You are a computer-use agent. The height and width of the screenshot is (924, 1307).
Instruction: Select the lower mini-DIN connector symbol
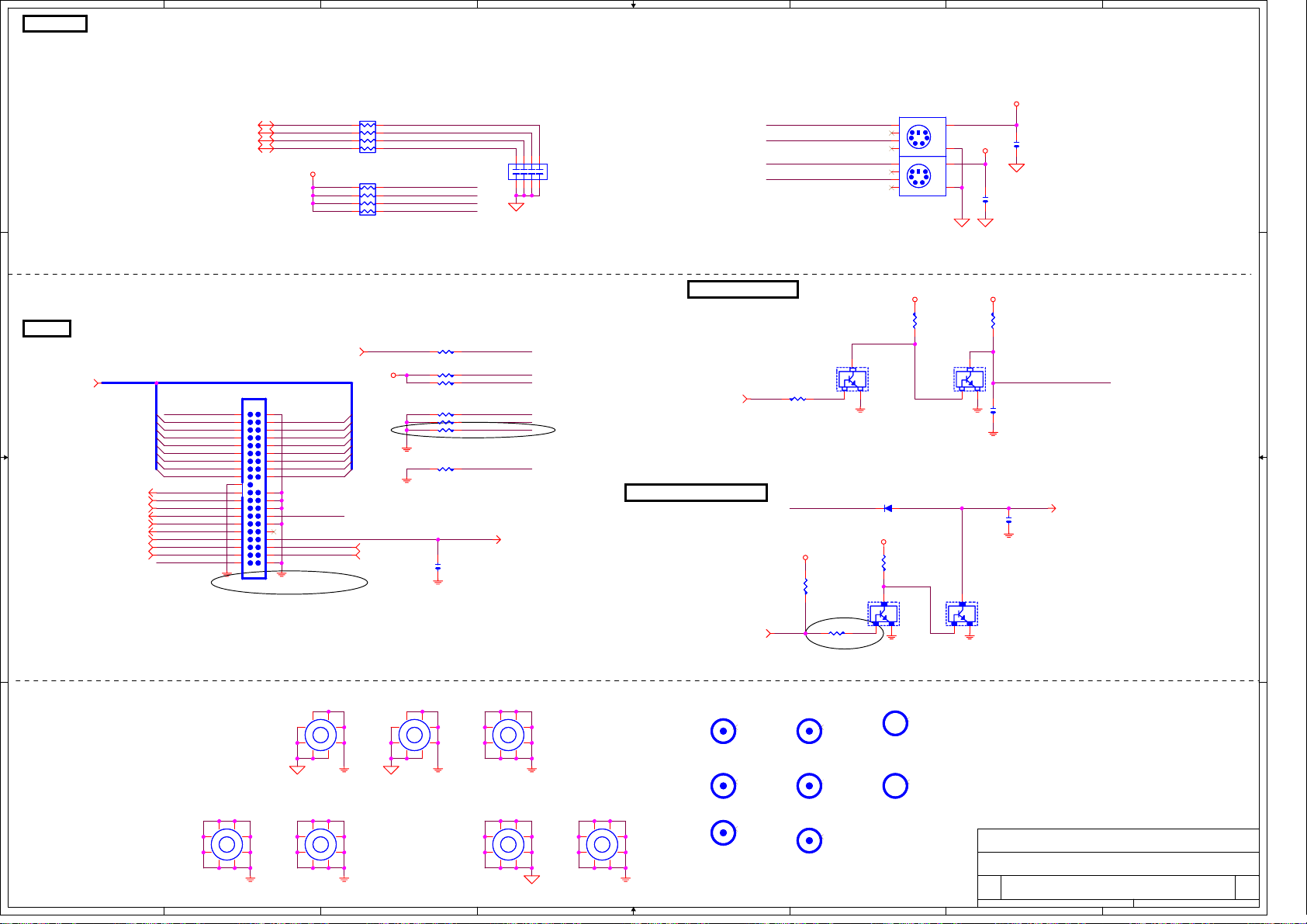922,176
